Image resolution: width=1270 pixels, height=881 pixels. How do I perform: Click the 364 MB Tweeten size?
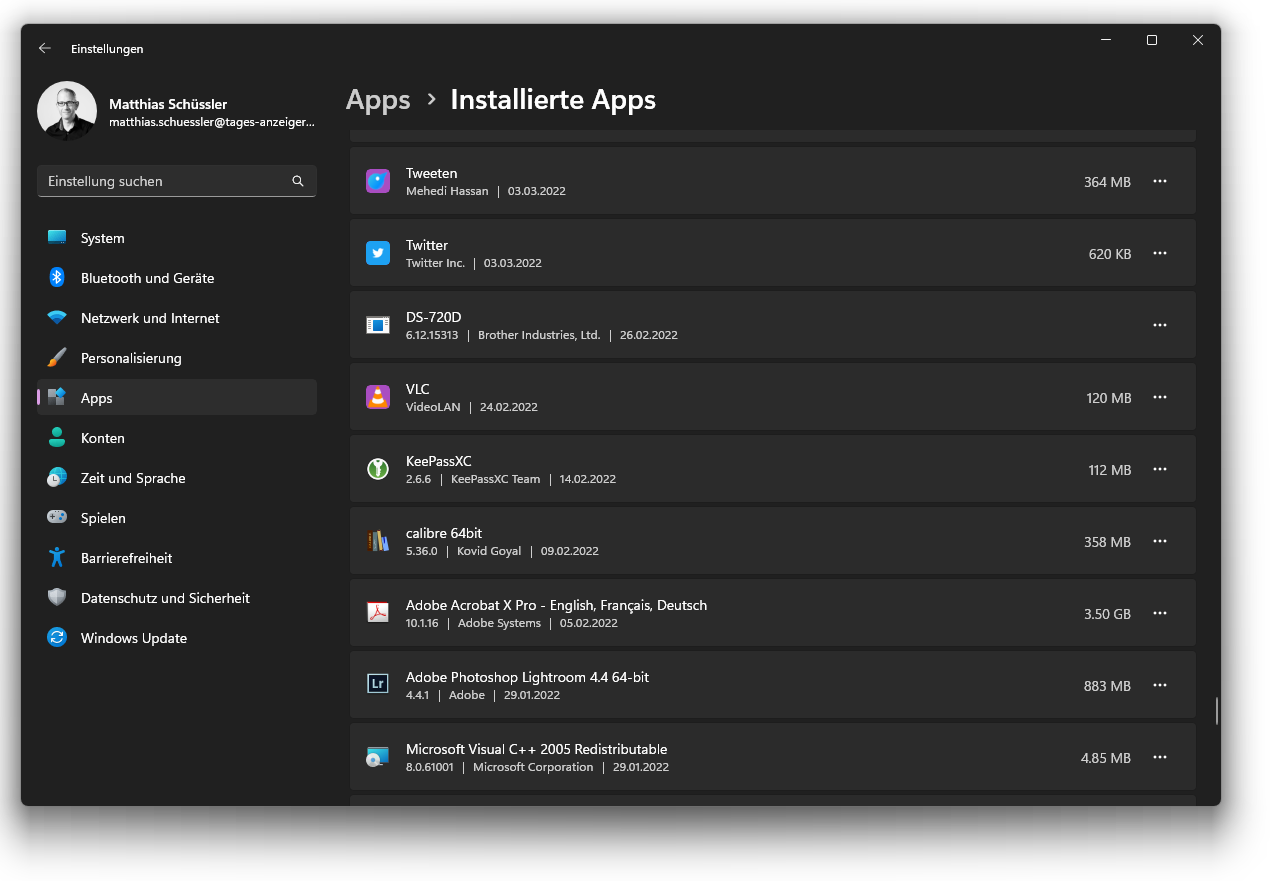1107,182
